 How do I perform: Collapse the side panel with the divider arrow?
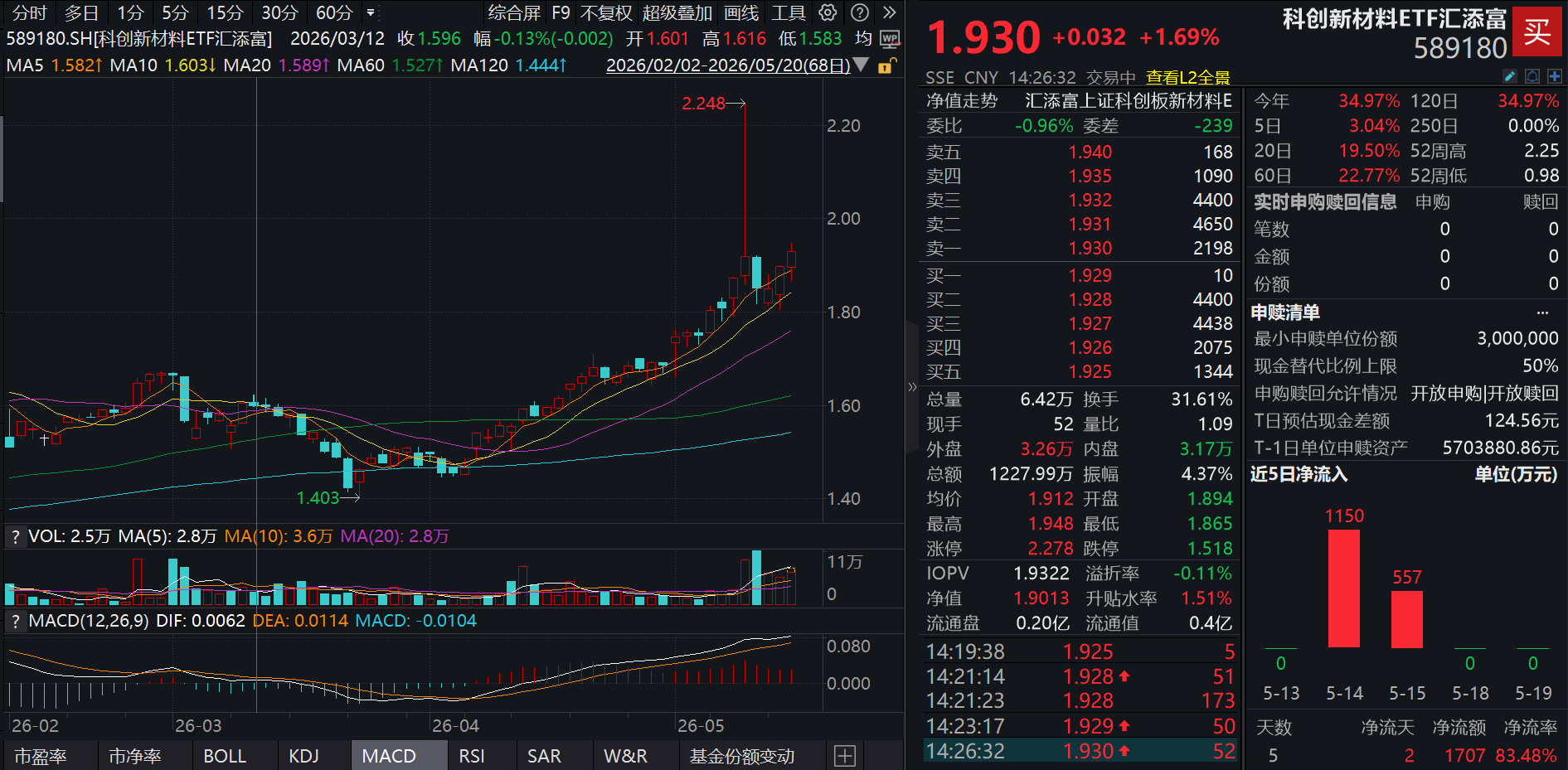913,386
